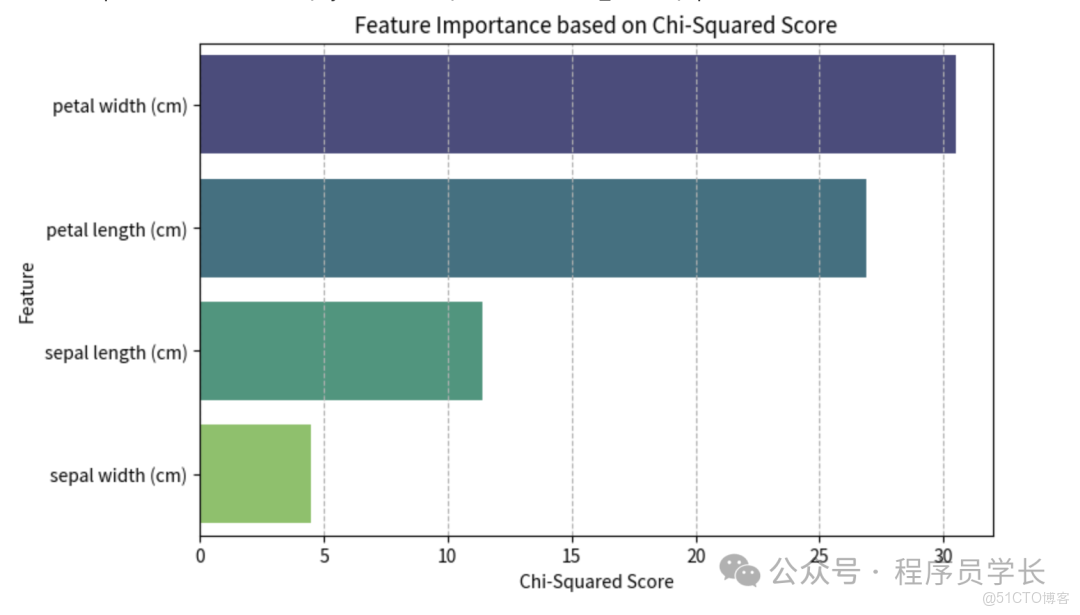Select the light green sepal width bar
Screen dimensions: 1080x615
[255, 474]
